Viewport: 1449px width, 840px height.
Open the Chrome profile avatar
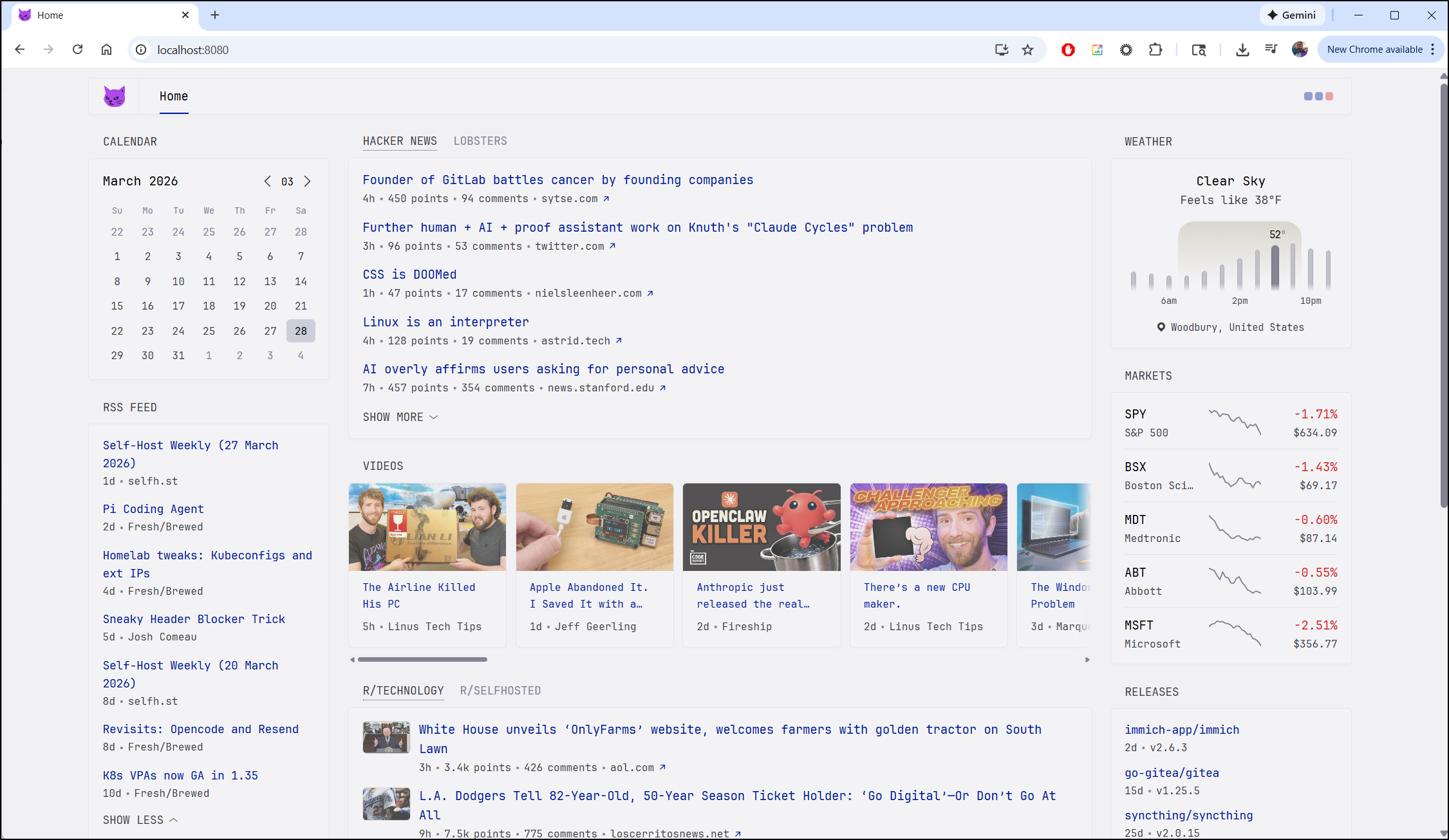click(x=1300, y=50)
